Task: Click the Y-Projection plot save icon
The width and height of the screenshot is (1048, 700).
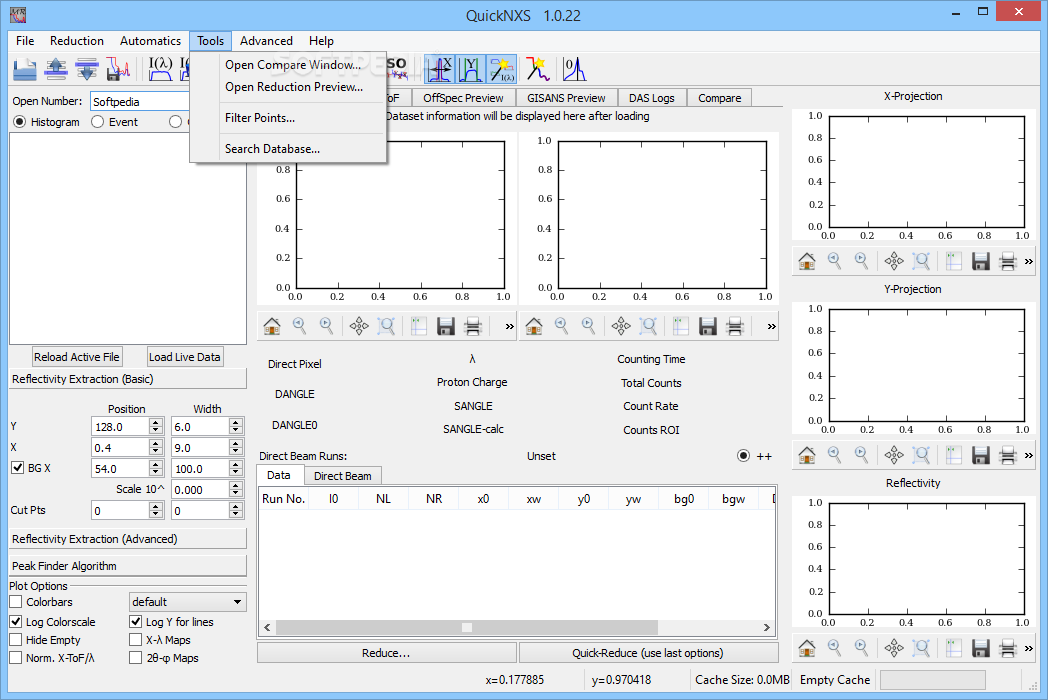Action: (x=980, y=455)
